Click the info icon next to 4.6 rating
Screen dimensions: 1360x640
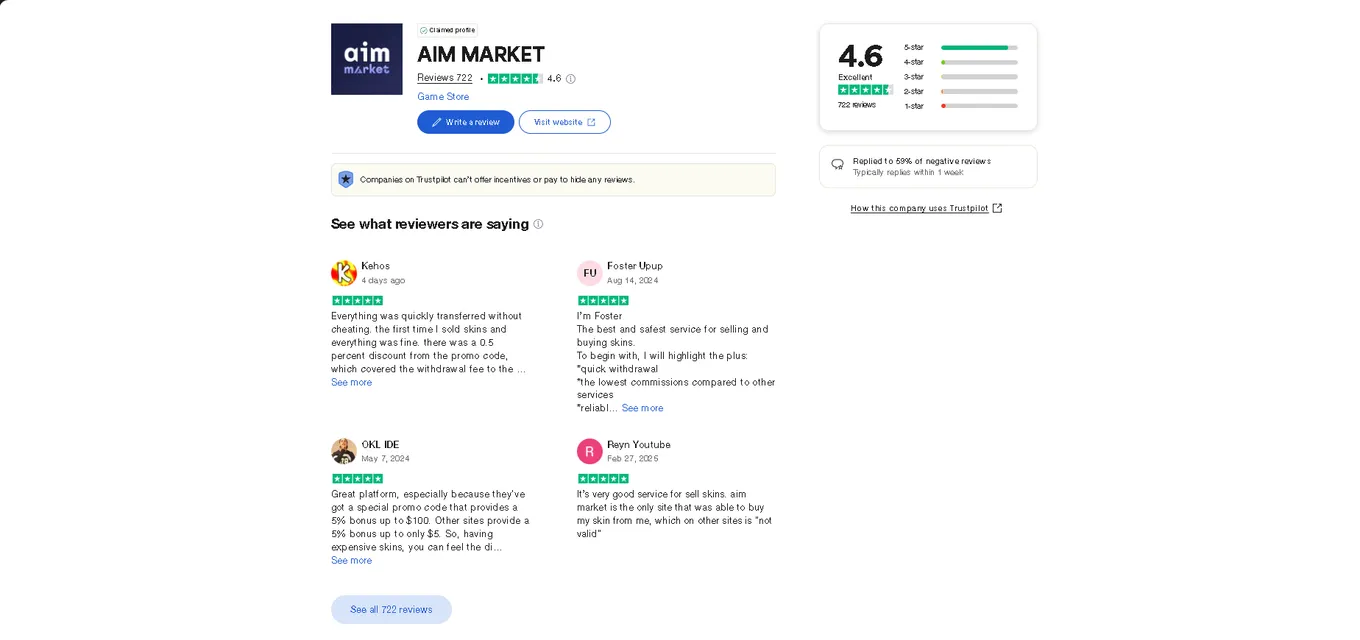[571, 79]
